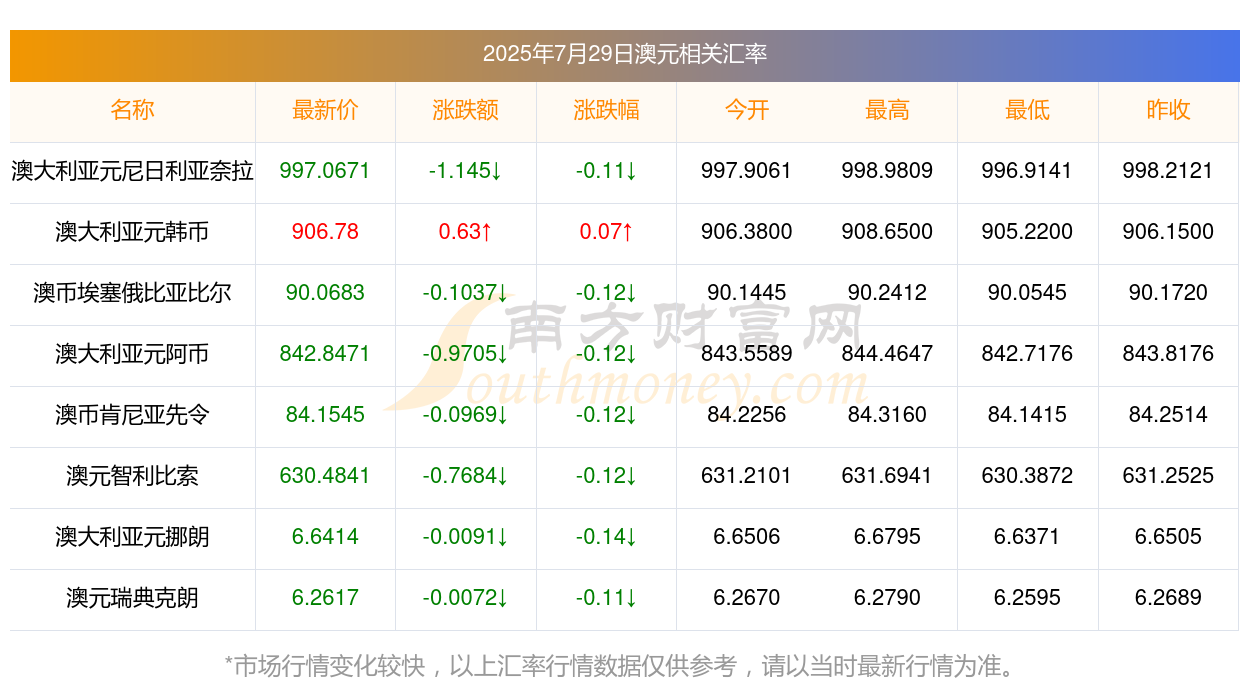Select the 涨跌额 column header
Screen dimensions: 1250x698
466,110
